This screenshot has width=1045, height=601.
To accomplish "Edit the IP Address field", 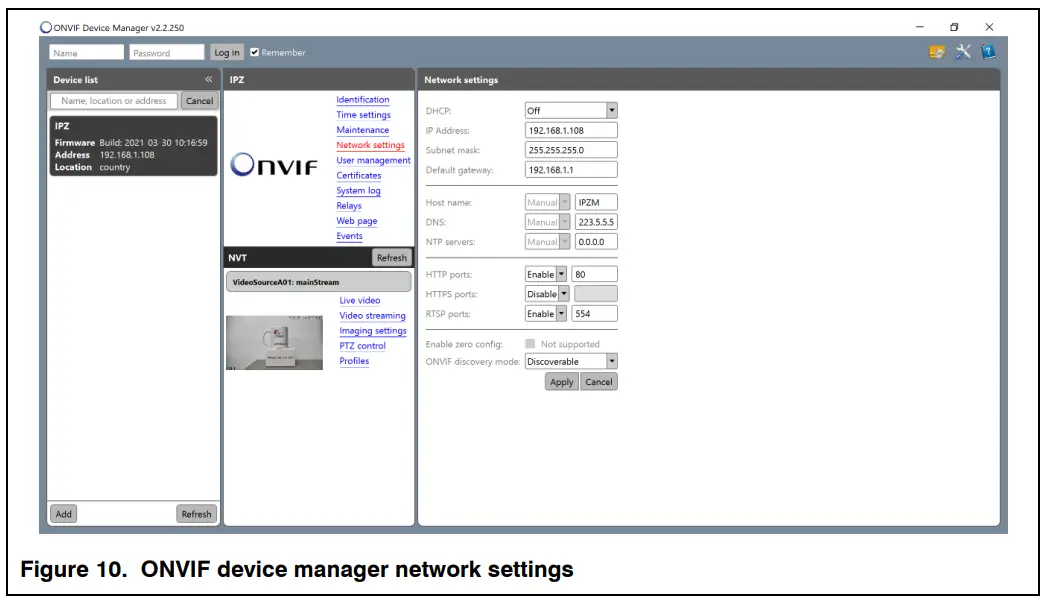I will tap(571, 131).
